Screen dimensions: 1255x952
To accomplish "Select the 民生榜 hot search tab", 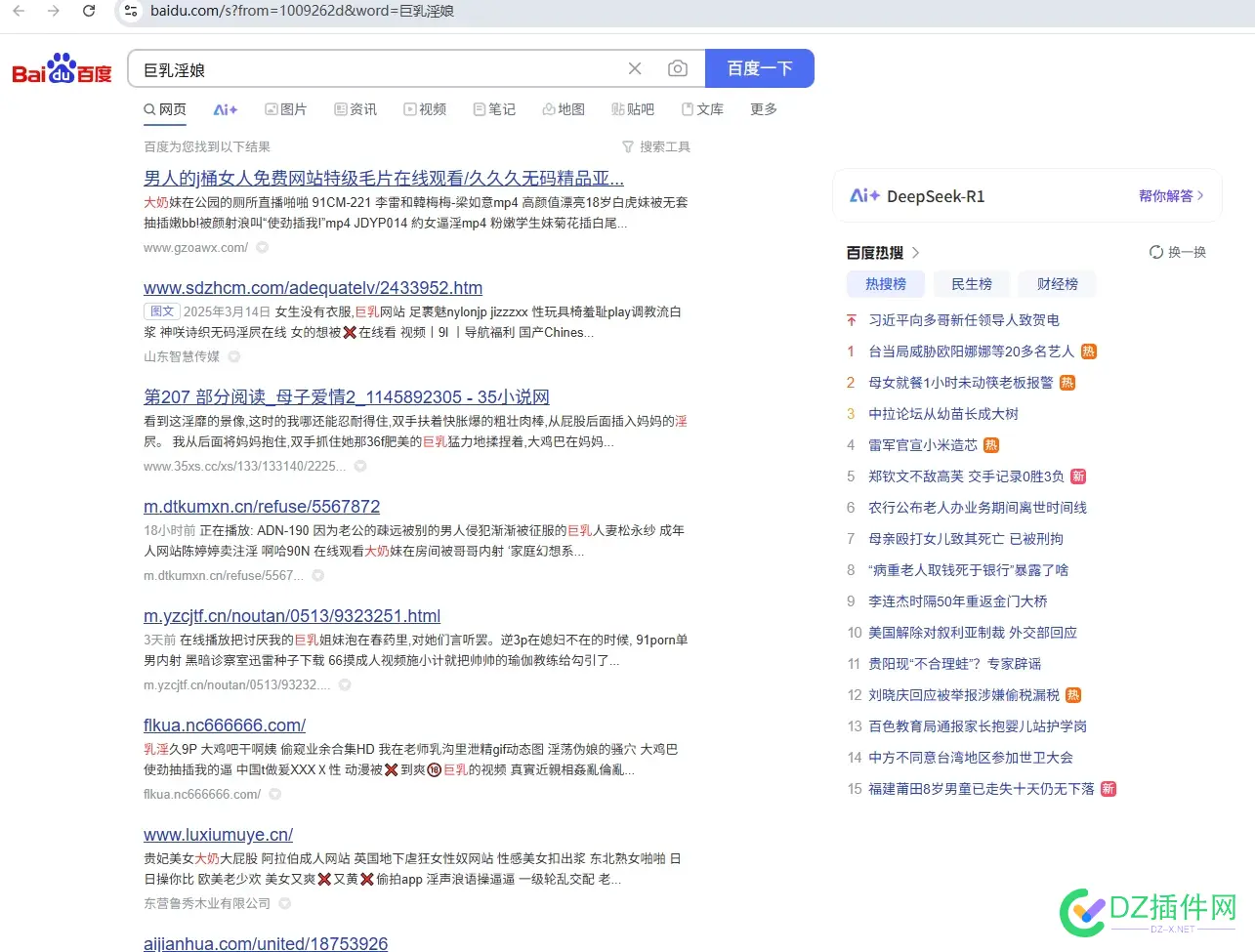I will (971, 283).
